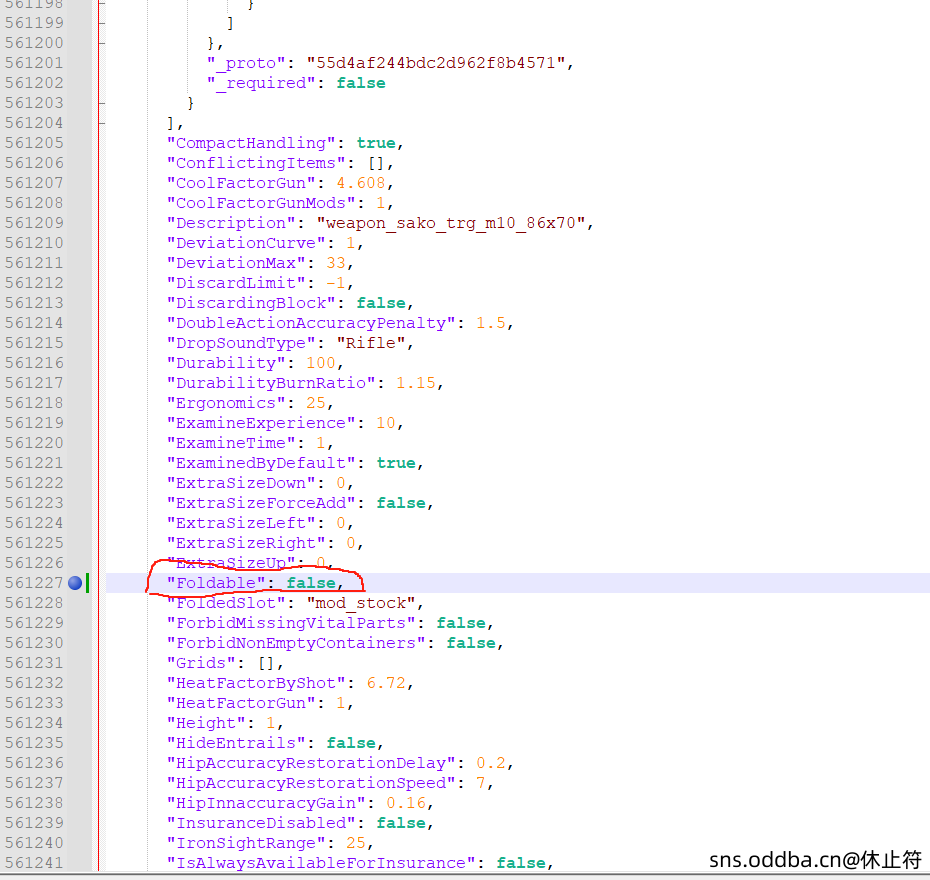Click the "Rifle" value of DropSoundType
930x880 pixels.
371,343
